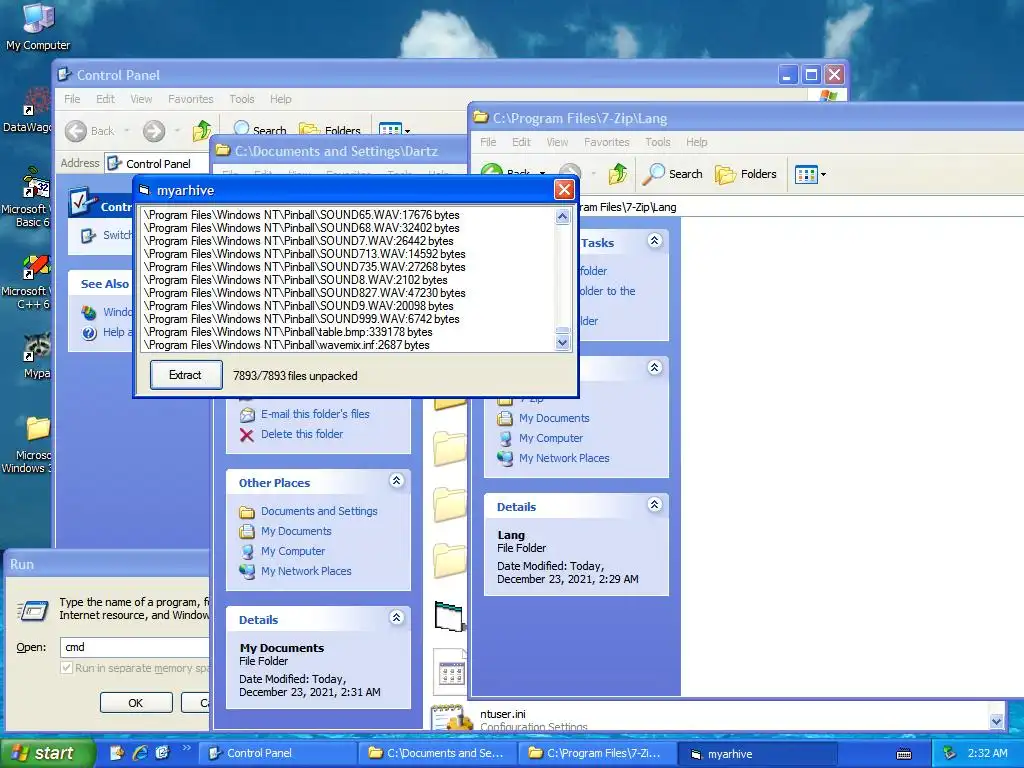Click My Documents link in Dartz window
This screenshot has height=768, width=1024.
(x=296, y=532)
